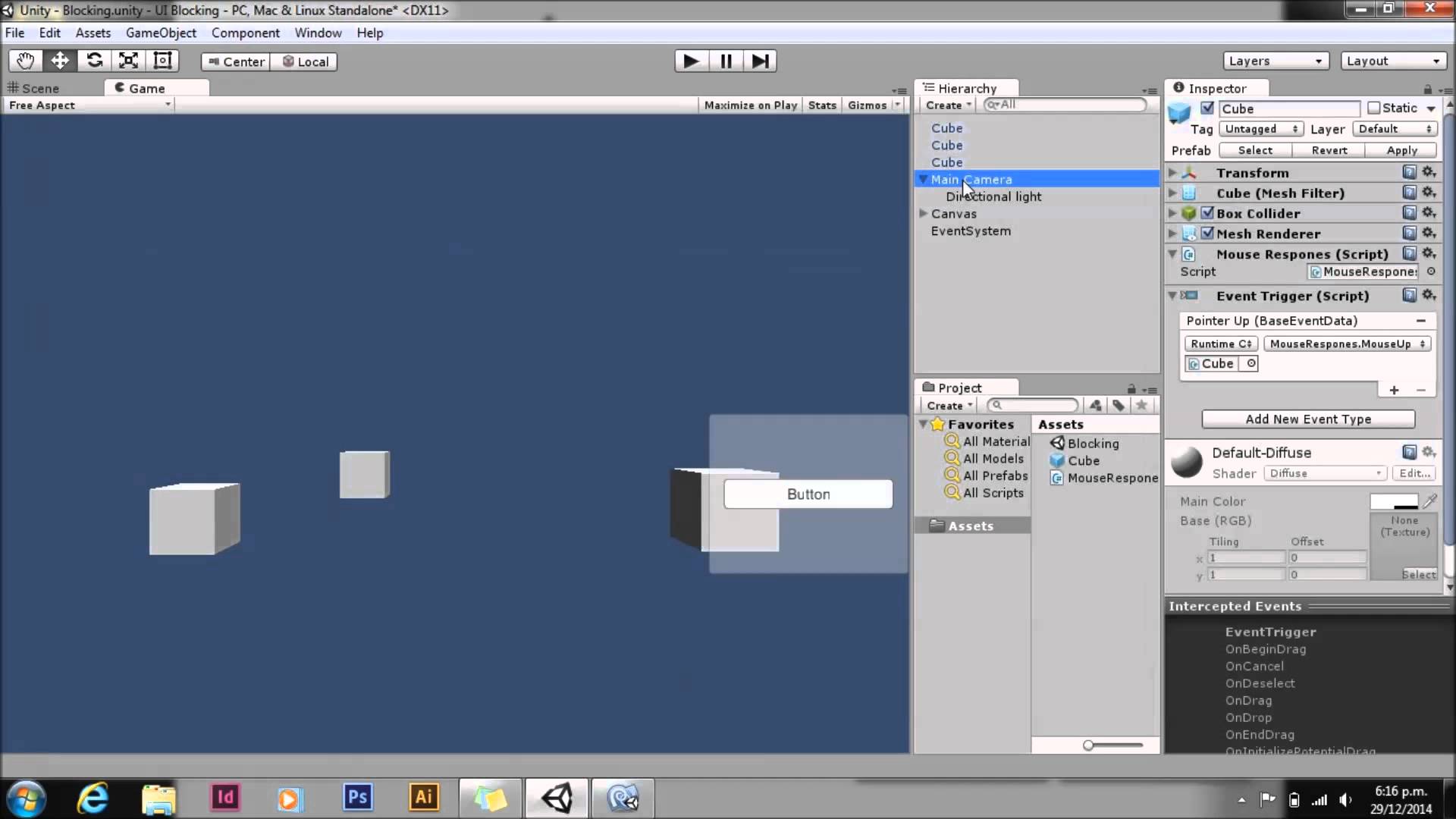The width and height of the screenshot is (1456, 819).
Task: Open MouseRespones.MouseUp function dropdown
Action: 1347,344
